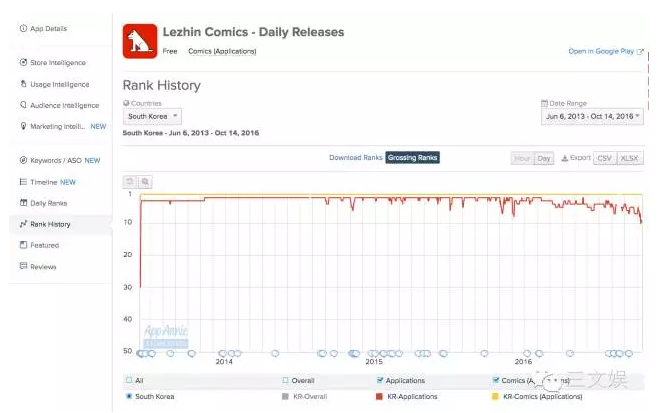This screenshot has width=670, height=413.
Task: Click the Usage Intelligence icon
Action: [x=24, y=84]
